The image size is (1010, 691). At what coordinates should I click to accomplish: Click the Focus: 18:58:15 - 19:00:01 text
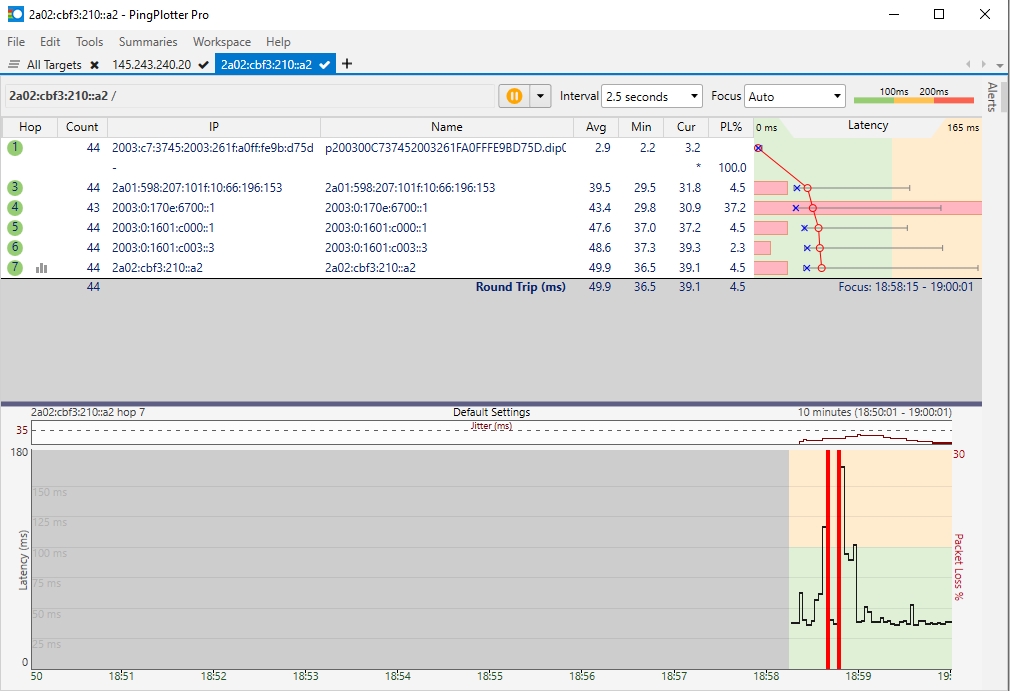[x=906, y=287]
